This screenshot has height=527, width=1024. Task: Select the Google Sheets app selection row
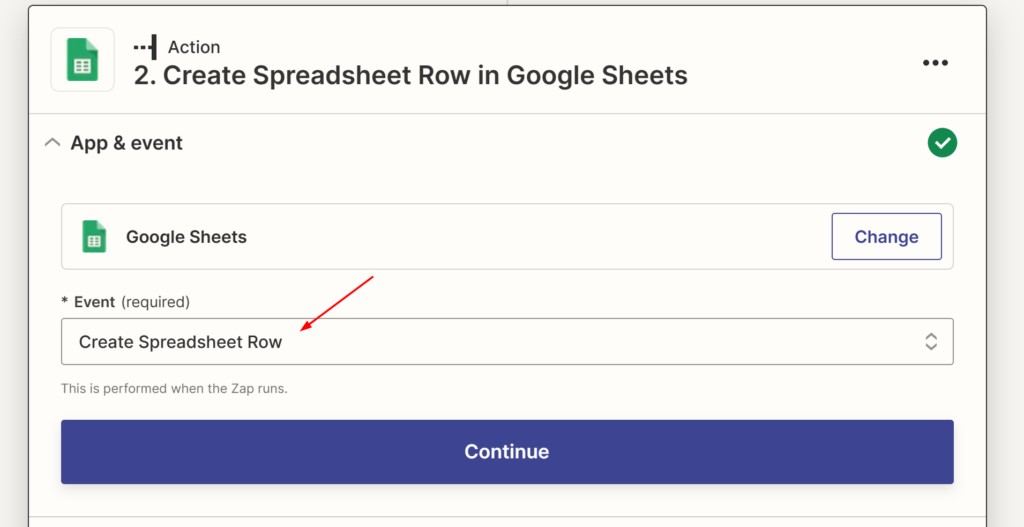tap(450, 237)
